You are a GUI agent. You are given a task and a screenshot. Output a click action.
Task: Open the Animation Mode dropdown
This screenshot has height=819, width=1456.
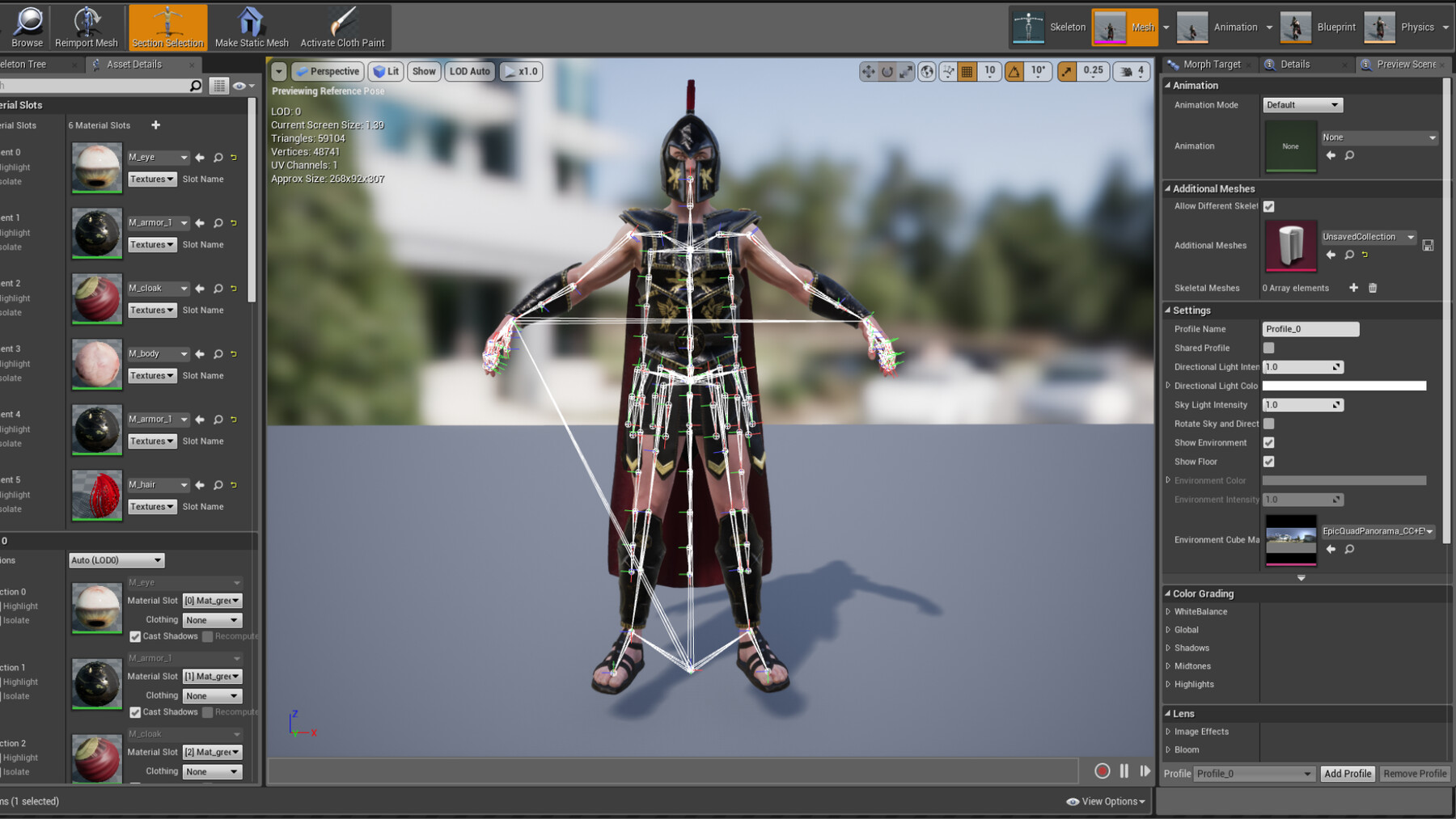[x=1302, y=104]
